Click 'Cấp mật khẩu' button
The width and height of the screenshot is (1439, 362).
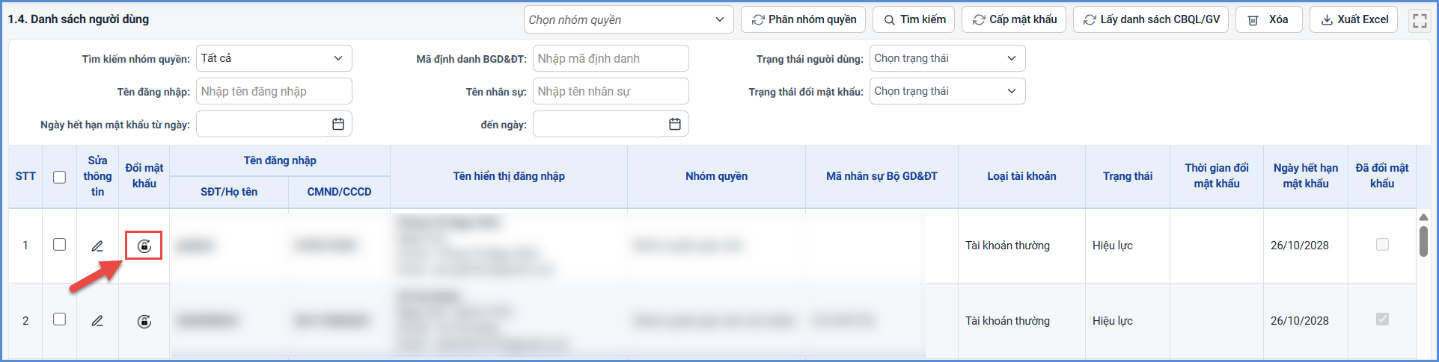(x=1014, y=20)
